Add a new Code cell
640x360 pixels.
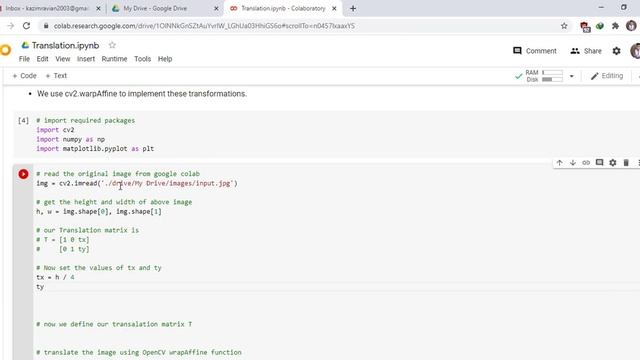[x=24, y=76]
